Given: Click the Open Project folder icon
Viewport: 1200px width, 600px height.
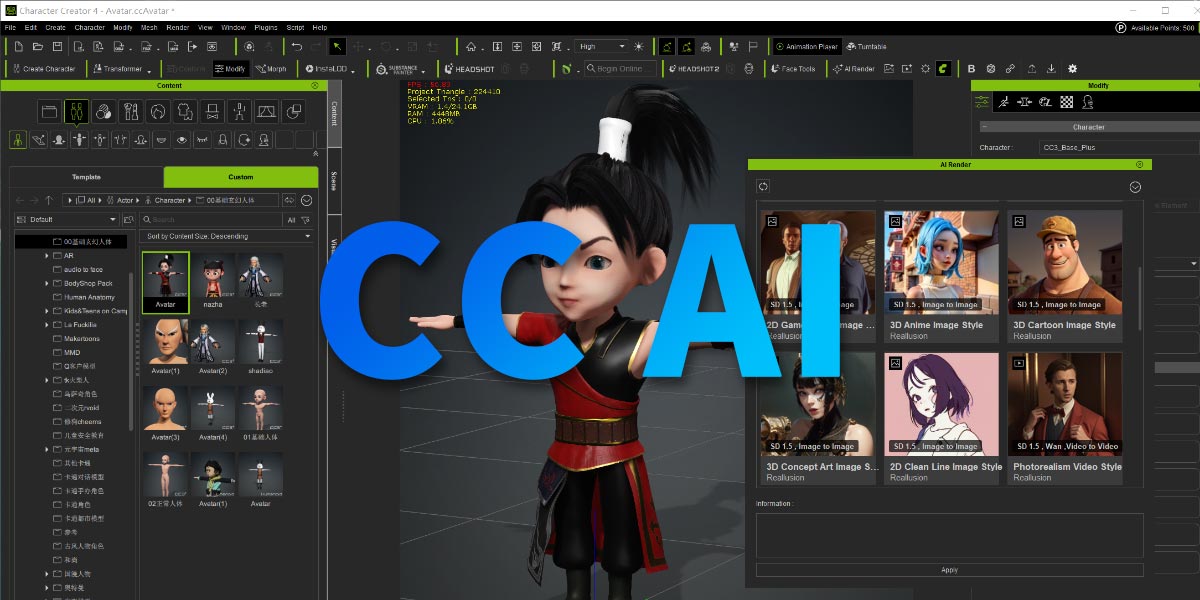Looking at the screenshot, I should coord(38,46).
